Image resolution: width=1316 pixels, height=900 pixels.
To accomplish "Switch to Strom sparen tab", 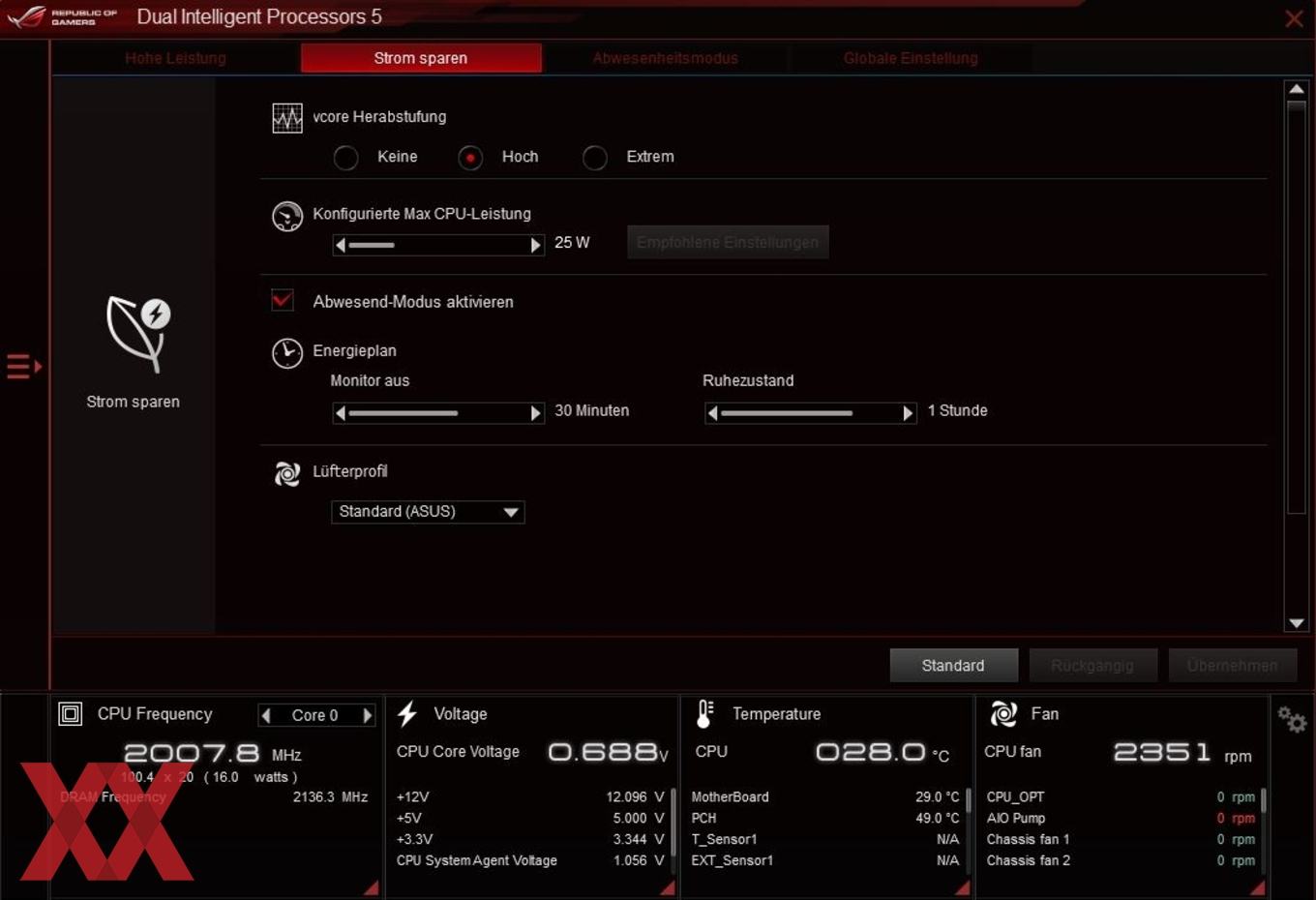I will pos(421,58).
